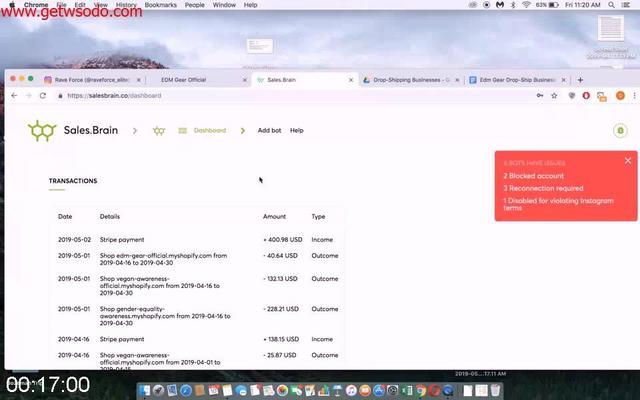Open the Window menu
The image size is (640, 400).
224,5
